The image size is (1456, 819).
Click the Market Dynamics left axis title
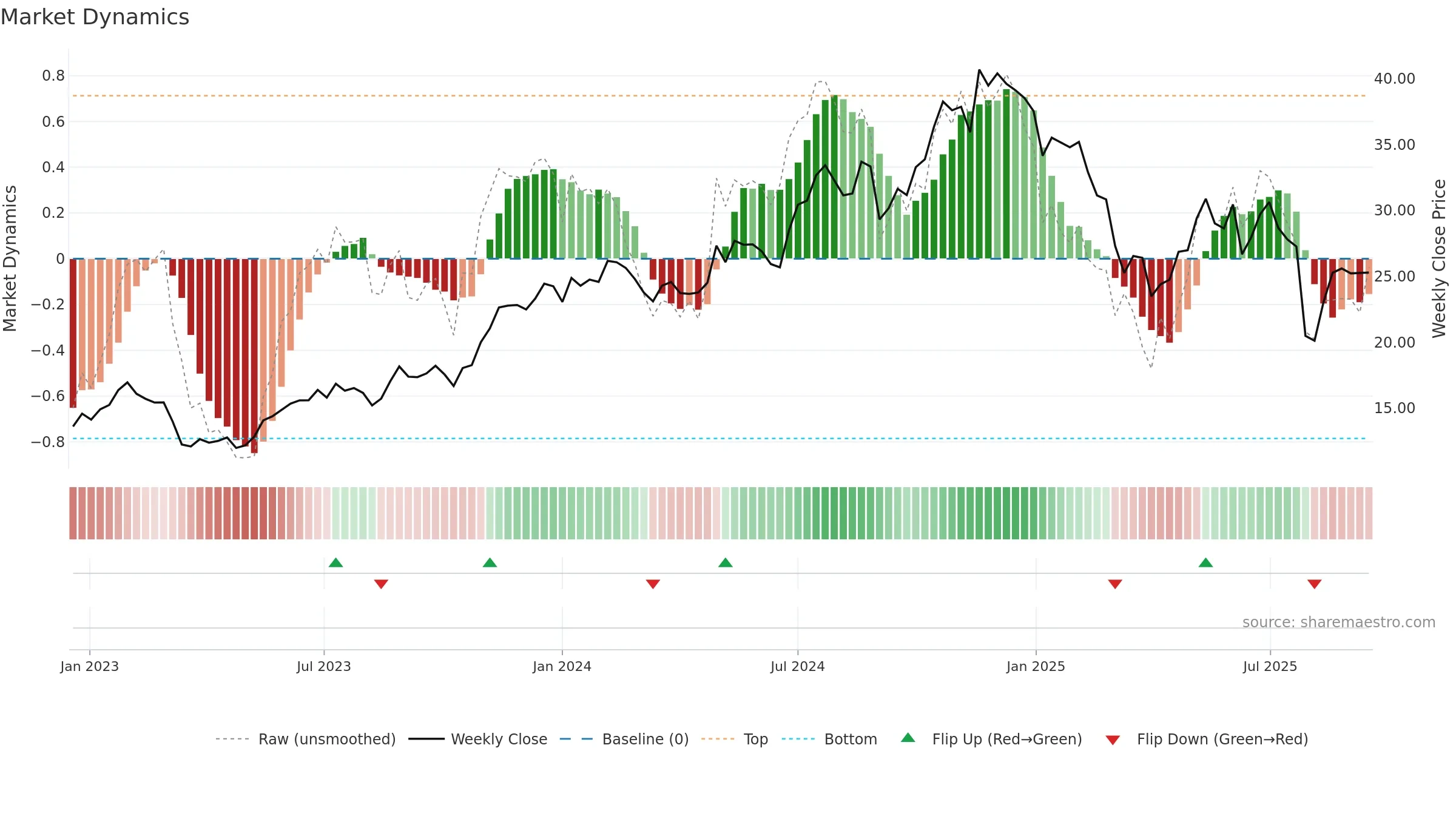click(10, 258)
